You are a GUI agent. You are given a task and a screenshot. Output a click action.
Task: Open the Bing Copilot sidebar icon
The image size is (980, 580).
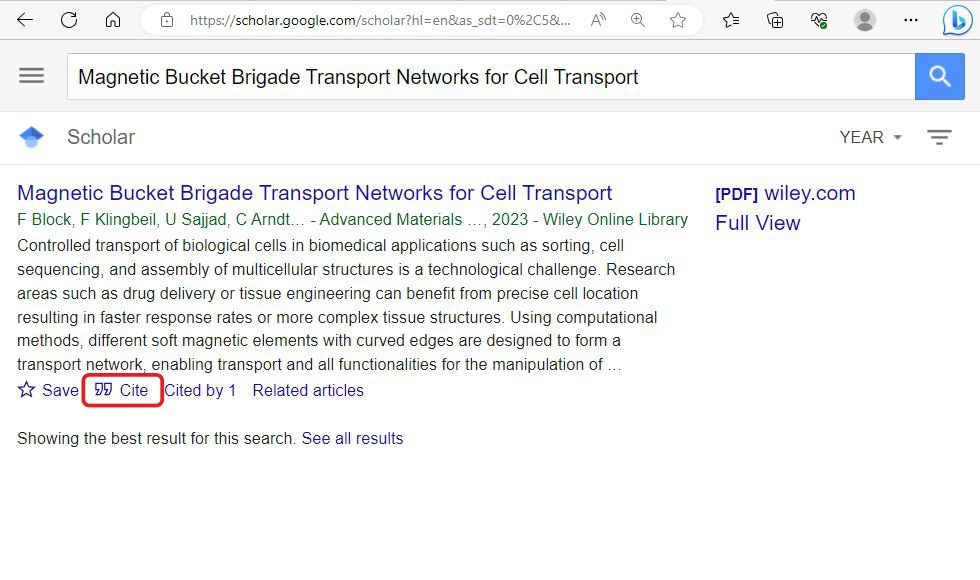(x=957, y=20)
